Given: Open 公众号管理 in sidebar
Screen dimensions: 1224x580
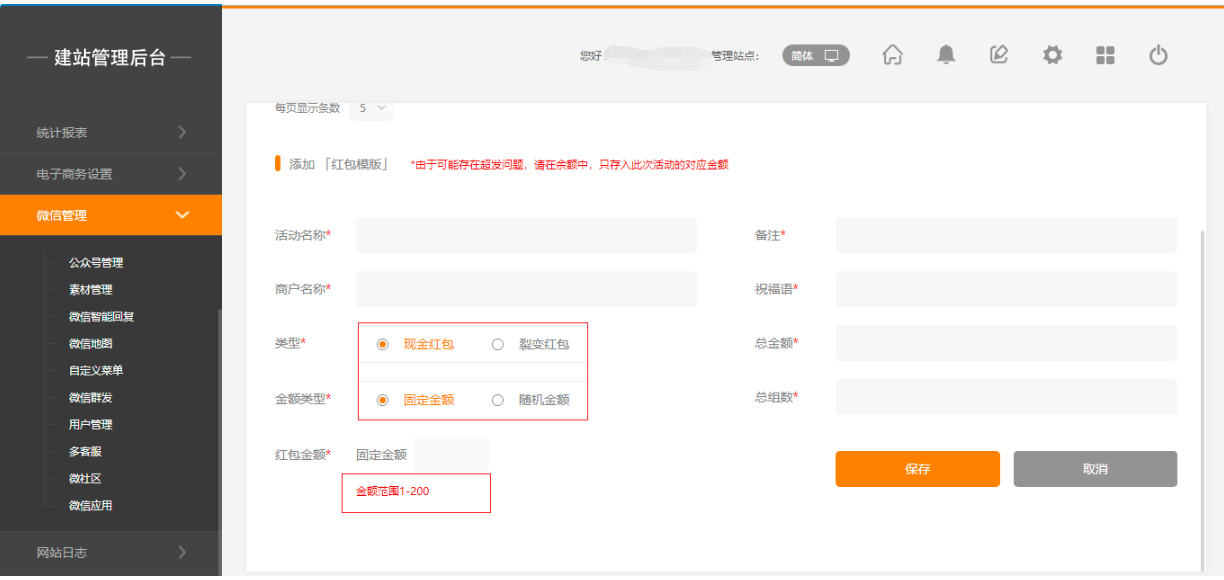Looking at the screenshot, I should pos(96,263).
